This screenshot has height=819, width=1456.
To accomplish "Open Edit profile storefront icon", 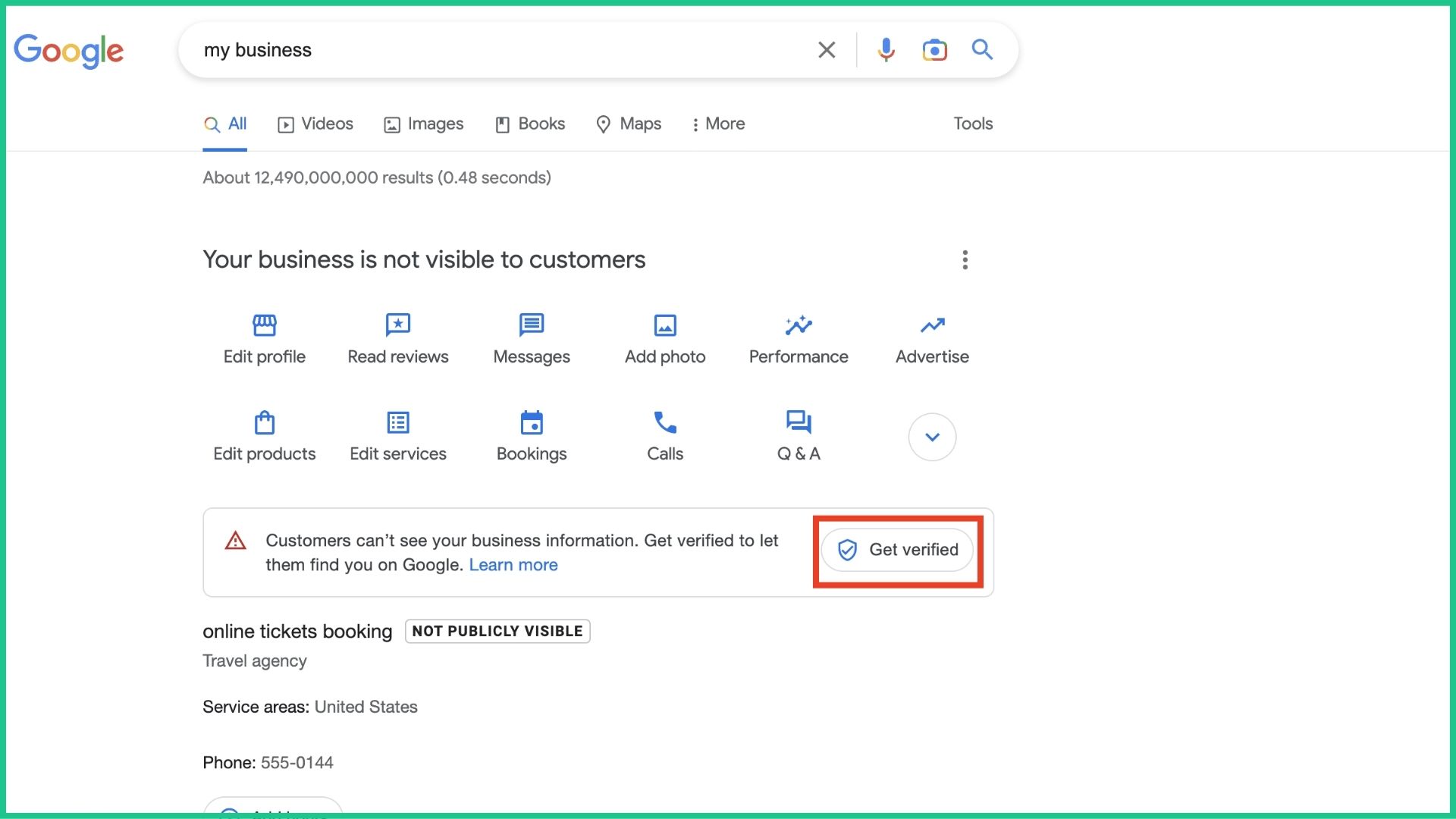I will pos(264,325).
